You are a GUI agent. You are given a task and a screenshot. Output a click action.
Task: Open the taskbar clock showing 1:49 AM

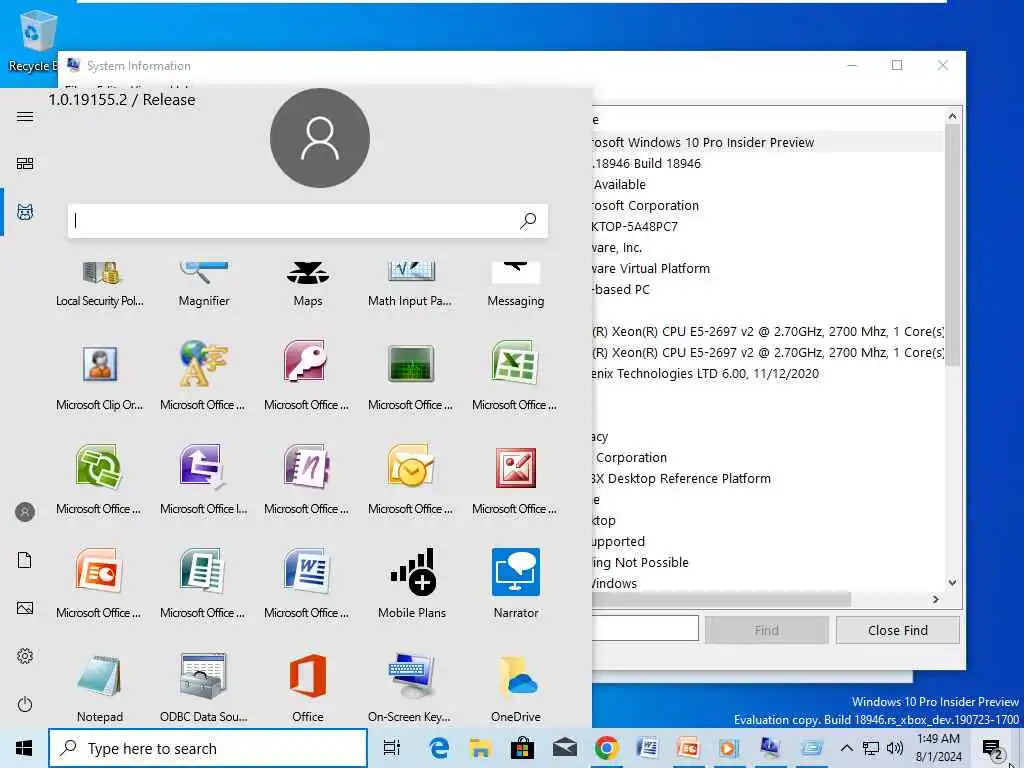(938, 748)
